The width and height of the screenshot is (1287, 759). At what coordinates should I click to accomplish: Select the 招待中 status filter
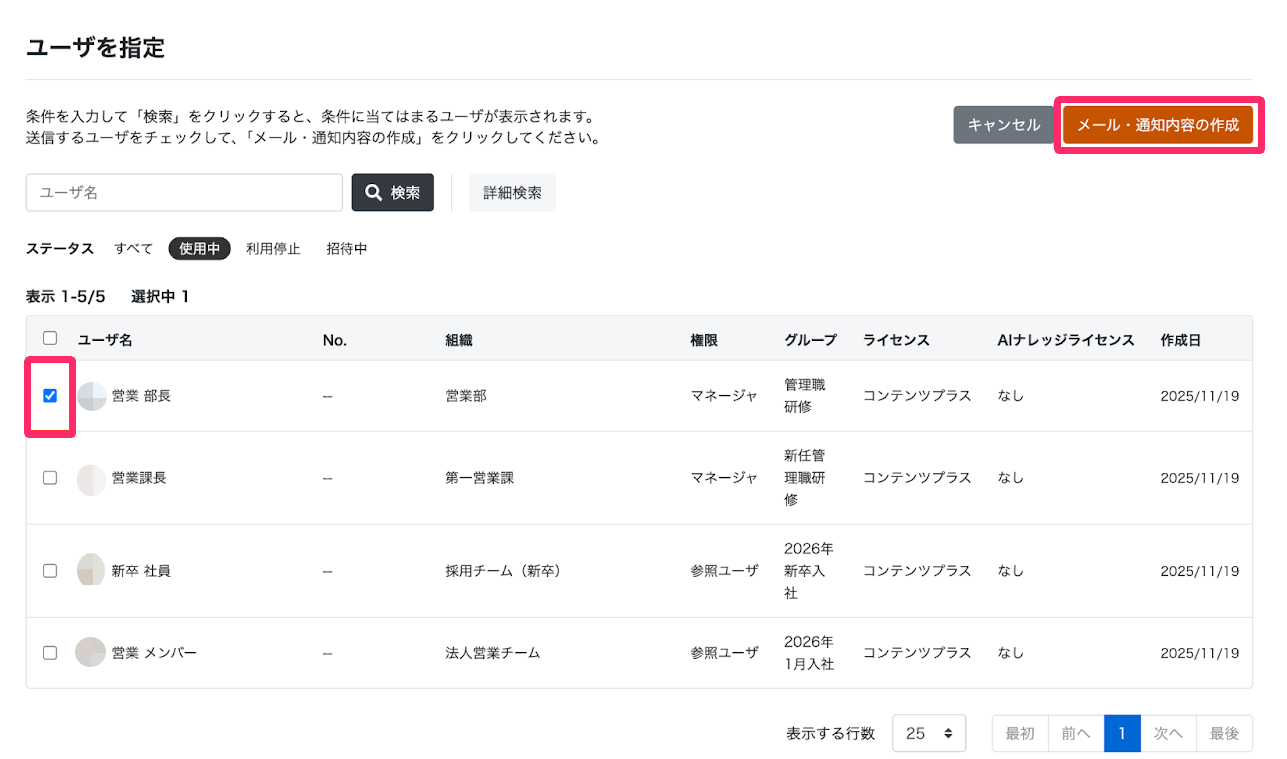coord(347,249)
